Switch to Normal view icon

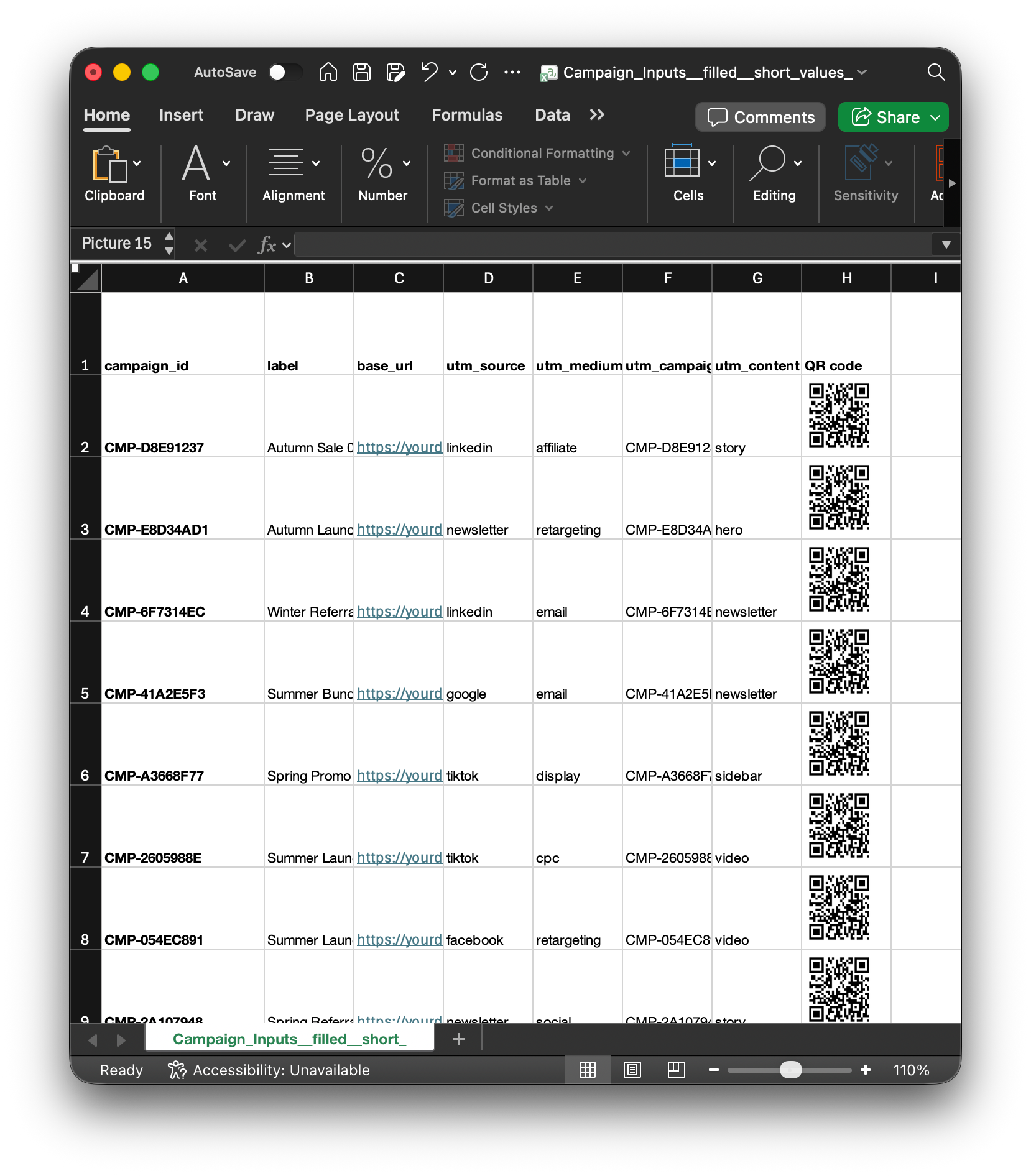(588, 1070)
